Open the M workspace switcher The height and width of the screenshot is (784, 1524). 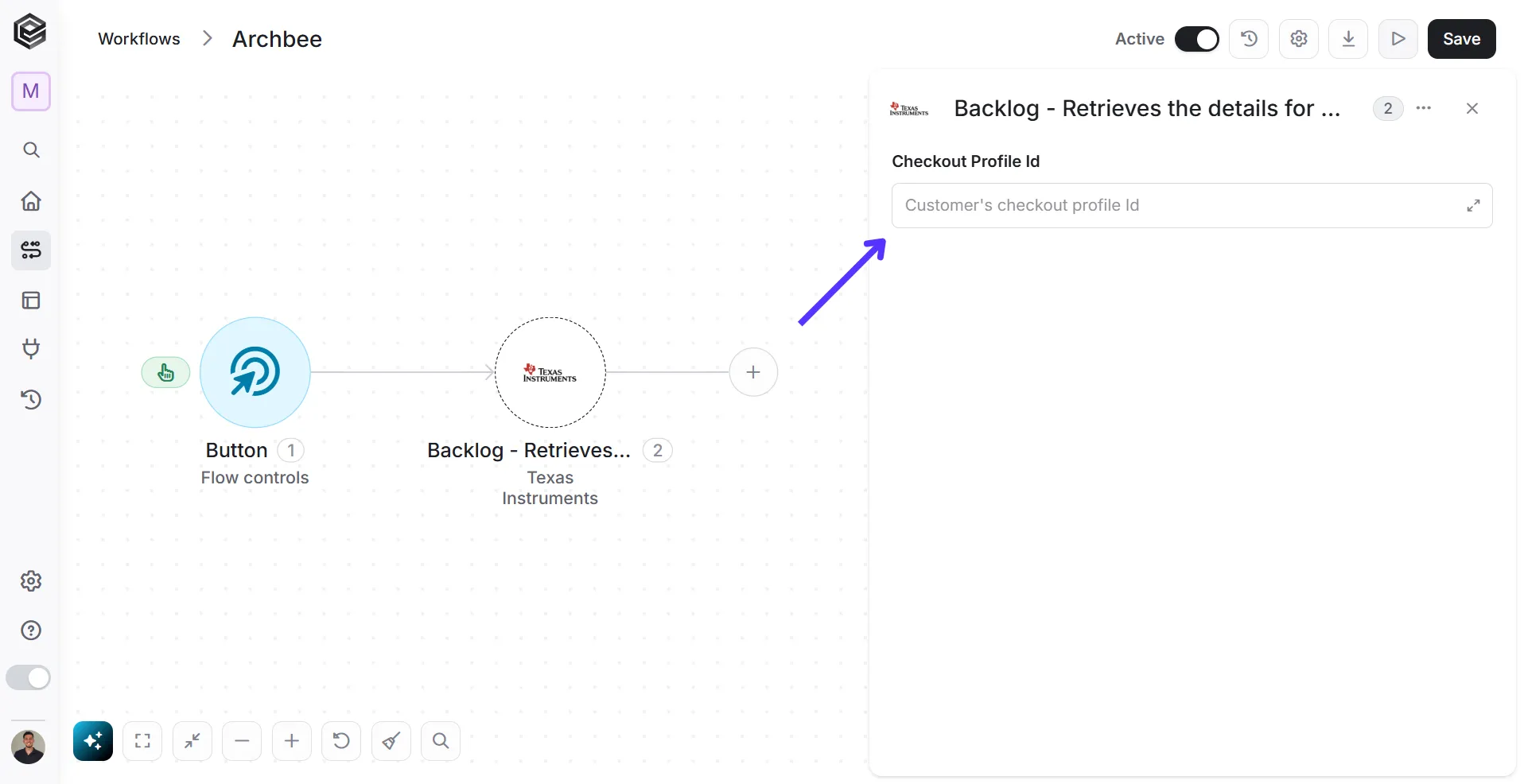pyautogui.click(x=31, y=91)
